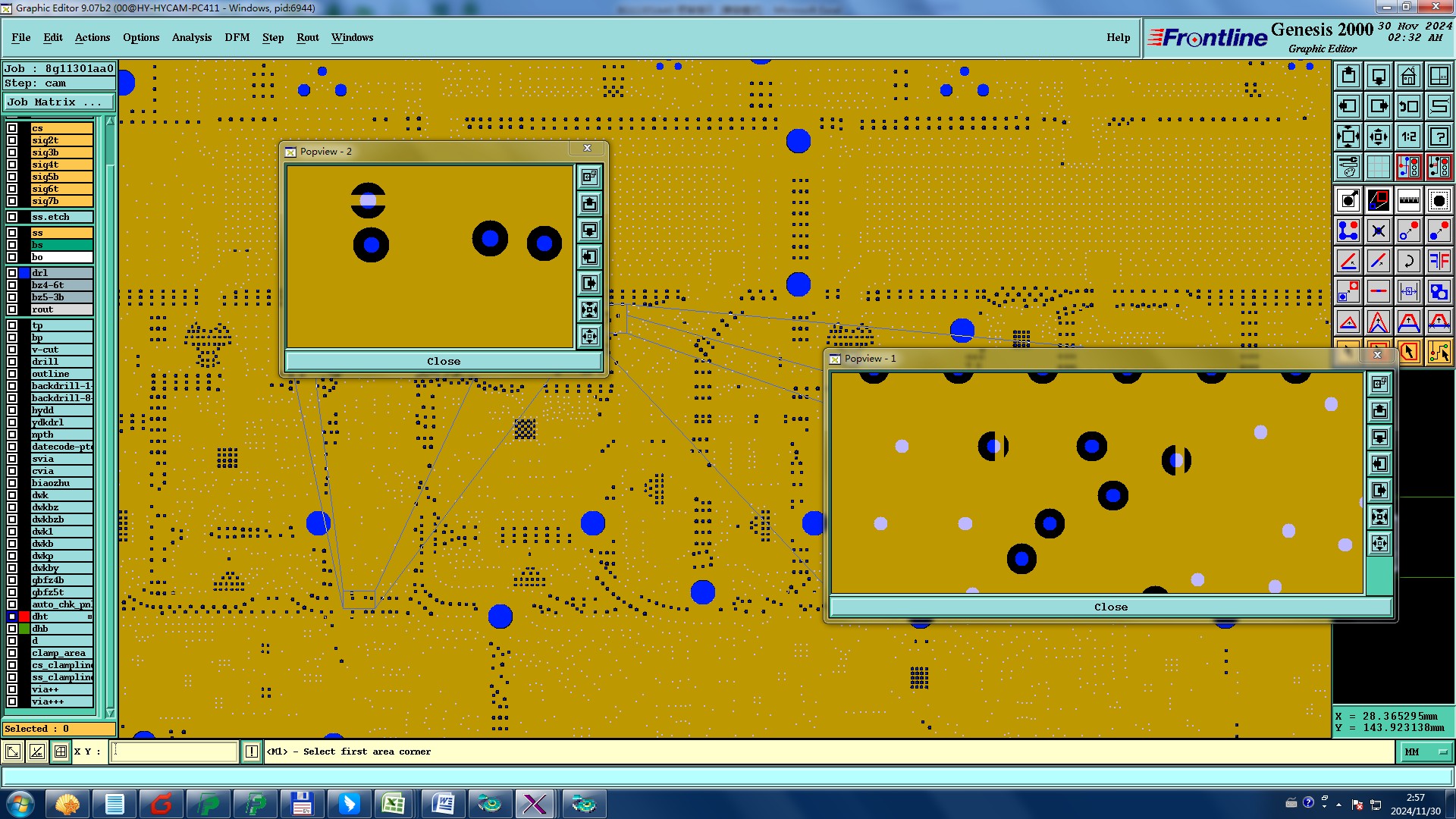Click the pan down view icon
Image resolution: width=1456 pixels, height=819 pixels.
pos(1379,76)
